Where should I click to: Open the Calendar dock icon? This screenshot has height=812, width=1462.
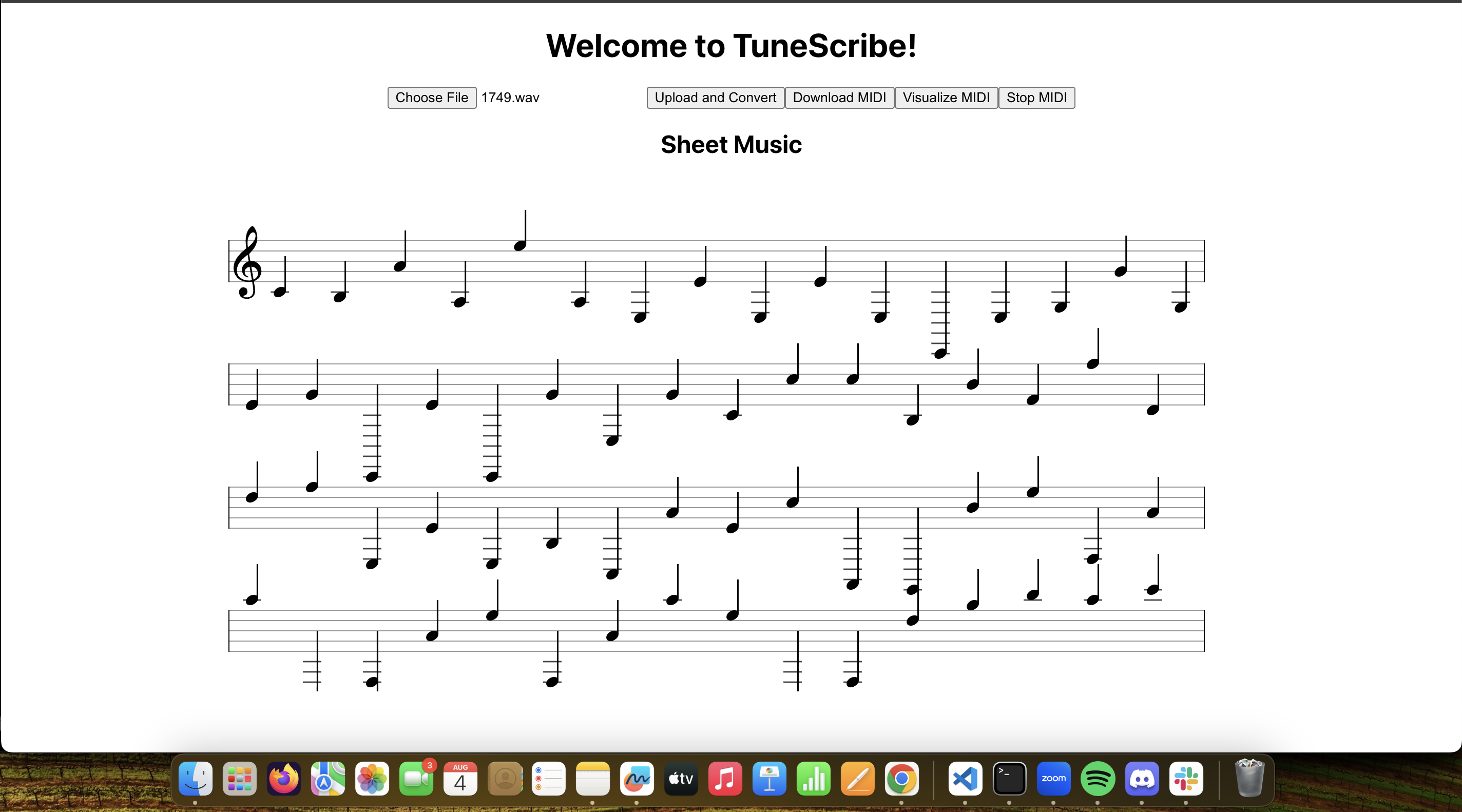coord(460,779)
